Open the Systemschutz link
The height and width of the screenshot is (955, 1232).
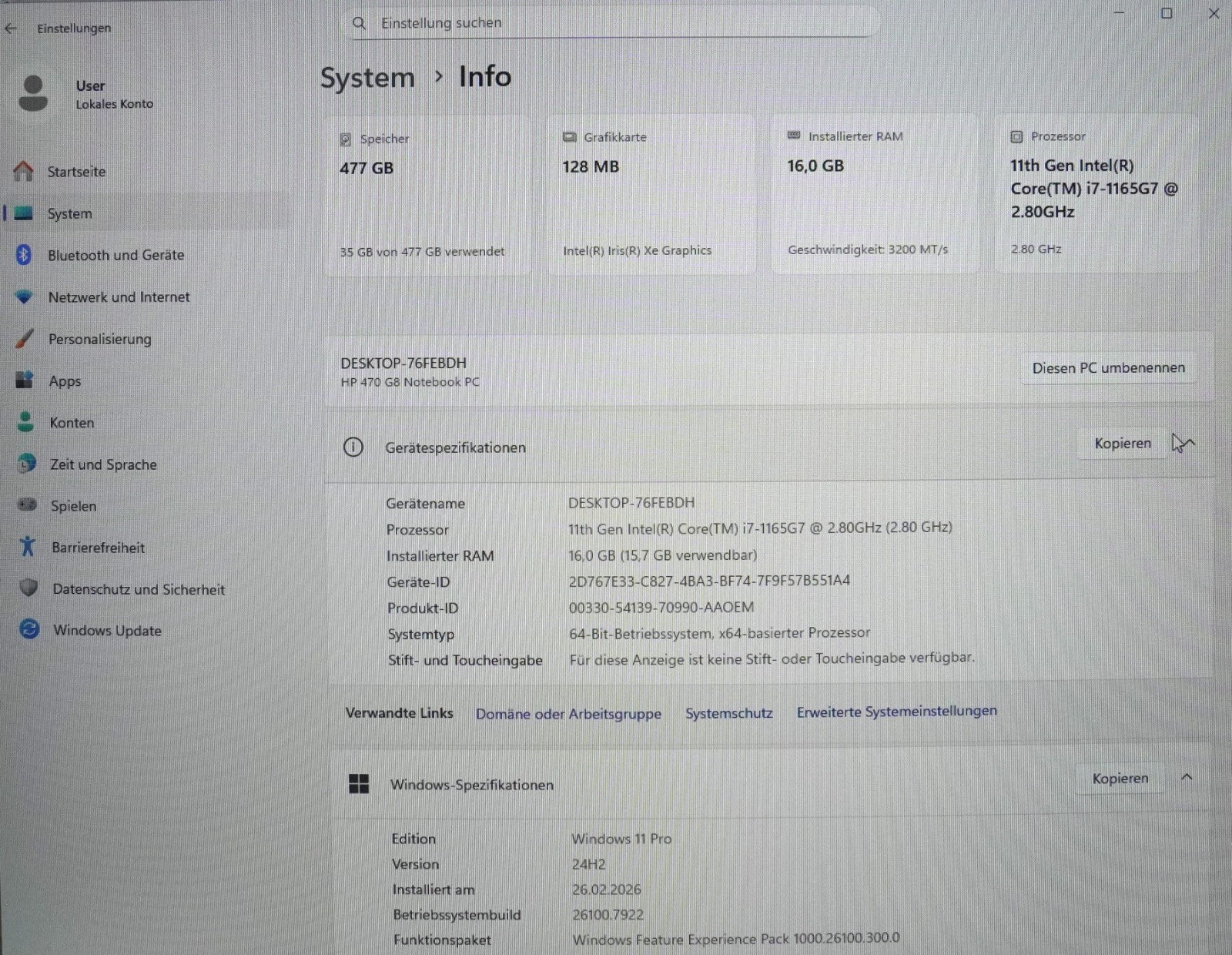pos(728,713)
